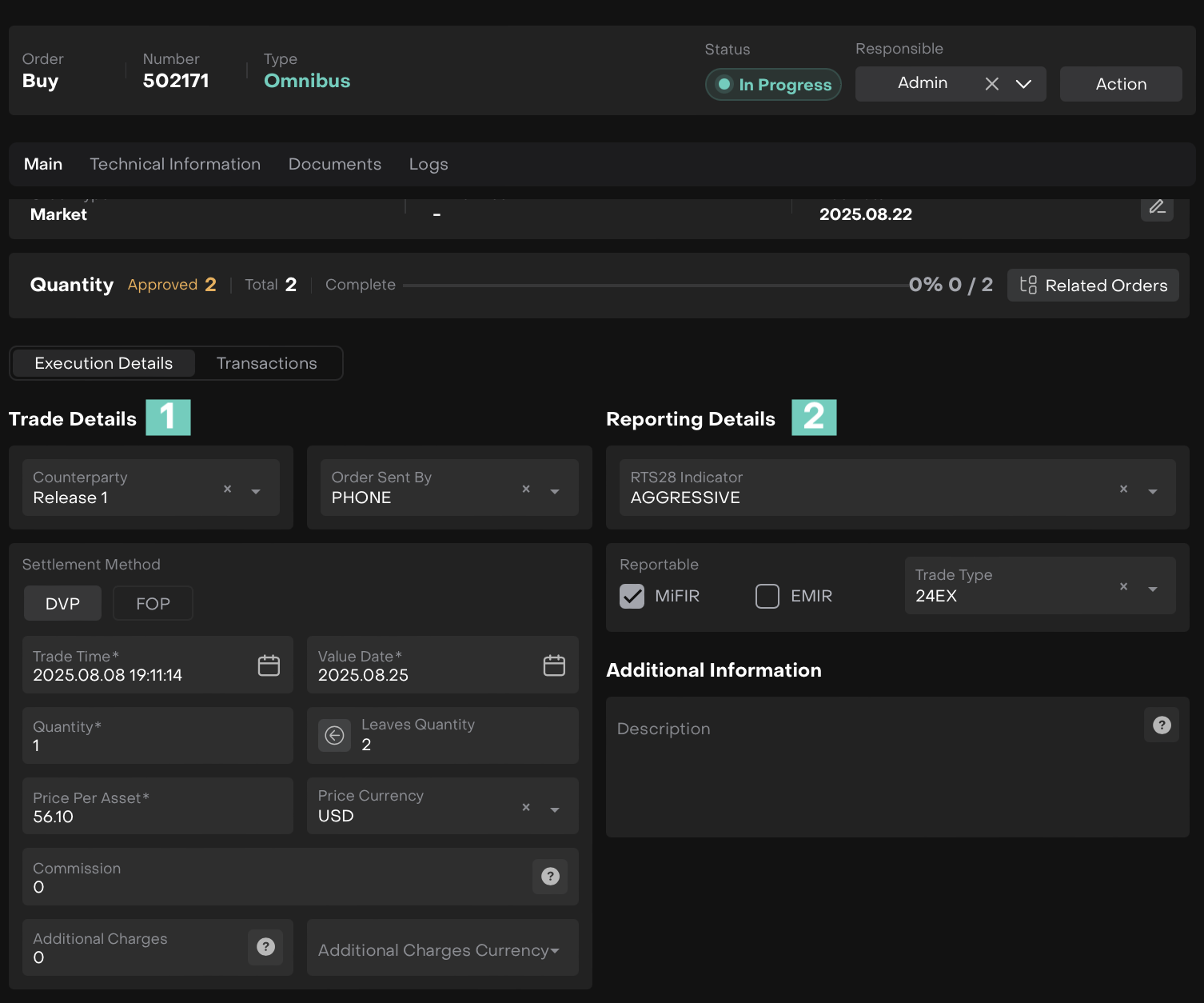Image resolution: width=1204 pixels, height=1003 pixels.
Task: Open the RTS28 Indicator dropdown
Action: [1152, 491]
